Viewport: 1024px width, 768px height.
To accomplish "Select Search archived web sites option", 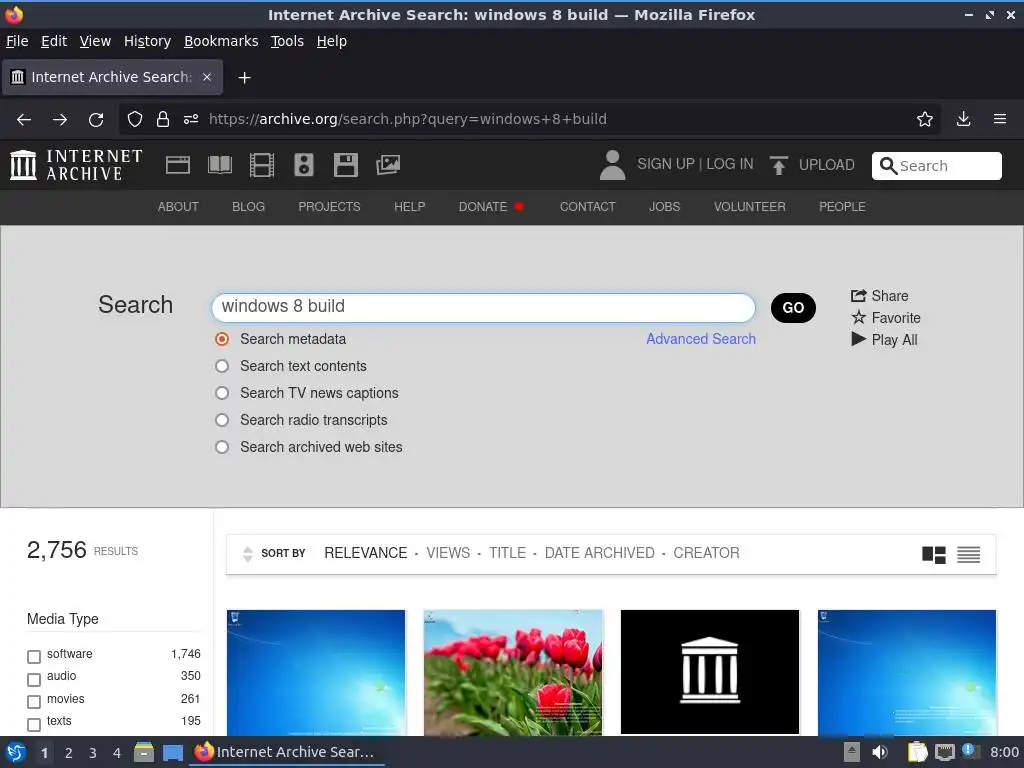I will [222, 447].
